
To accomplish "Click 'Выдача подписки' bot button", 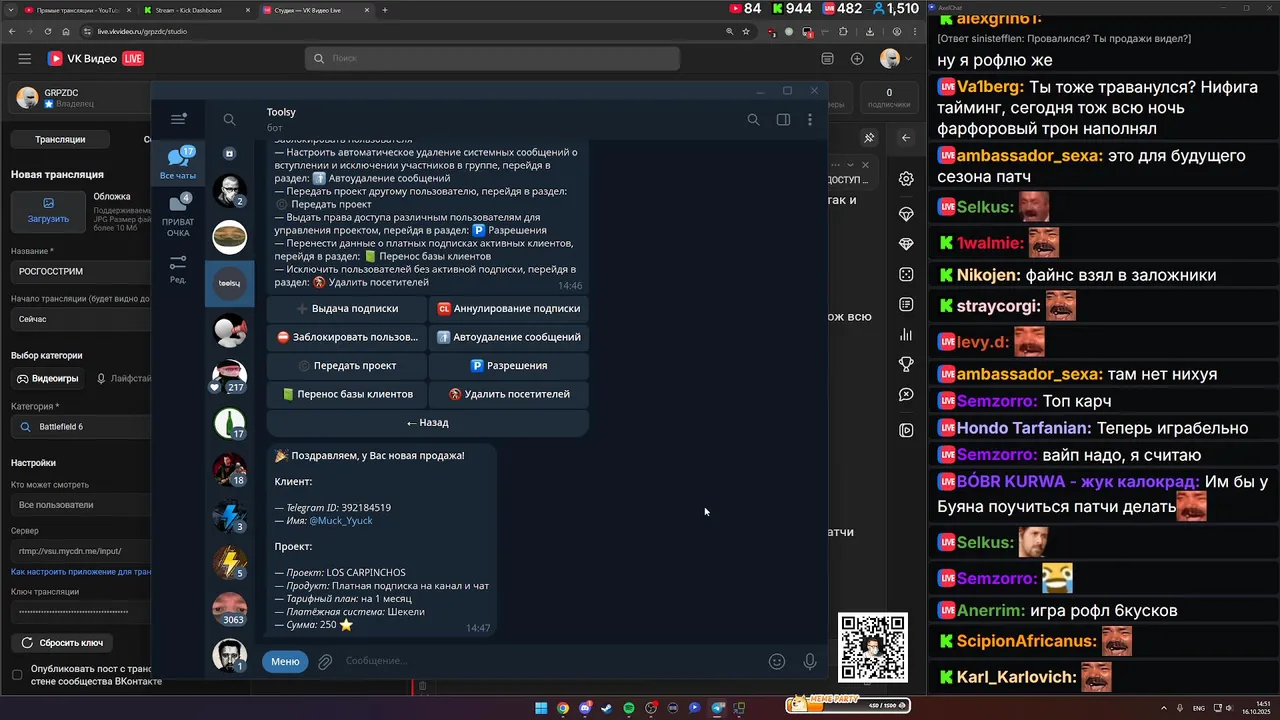I will click(x=347, y=309).
